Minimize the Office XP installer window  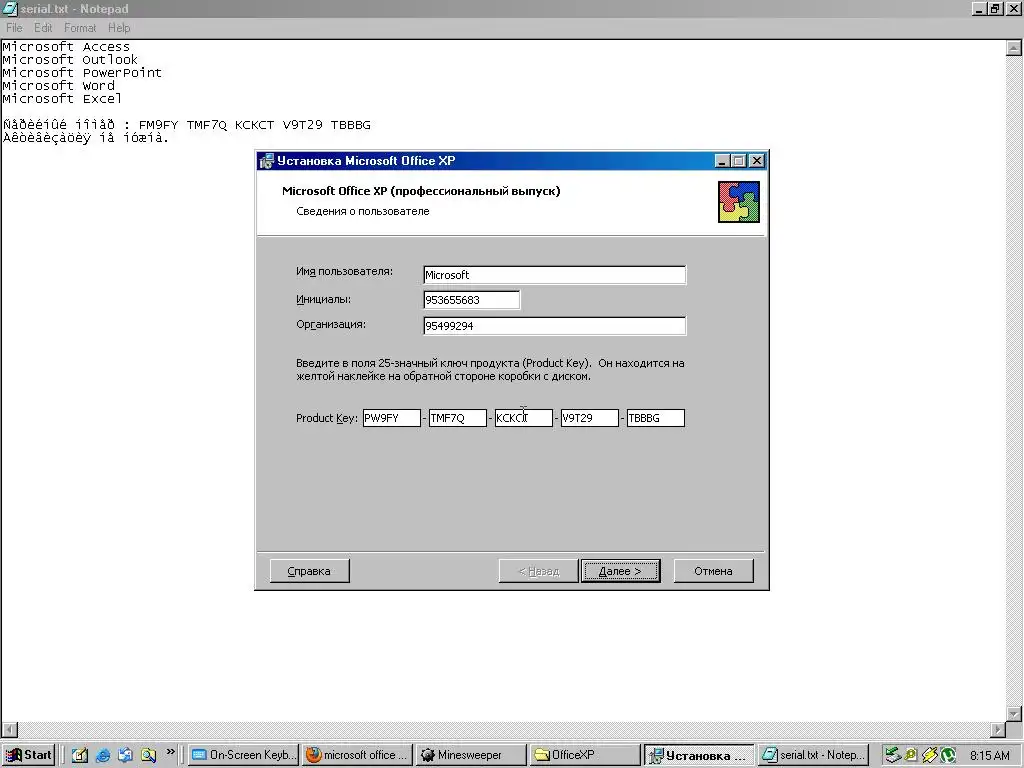[x=722, y=161]
